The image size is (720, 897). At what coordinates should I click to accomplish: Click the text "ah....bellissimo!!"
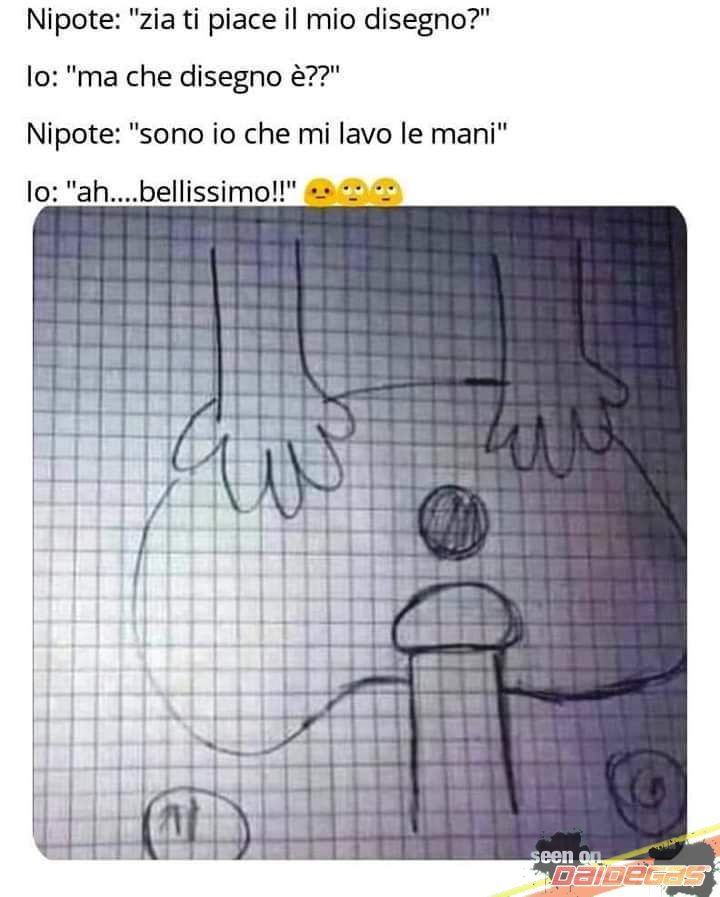click(182, 192)
